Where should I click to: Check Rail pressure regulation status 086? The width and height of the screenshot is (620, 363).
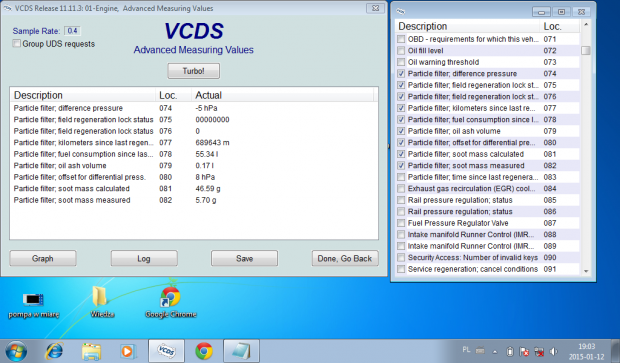tap(401, 211)
